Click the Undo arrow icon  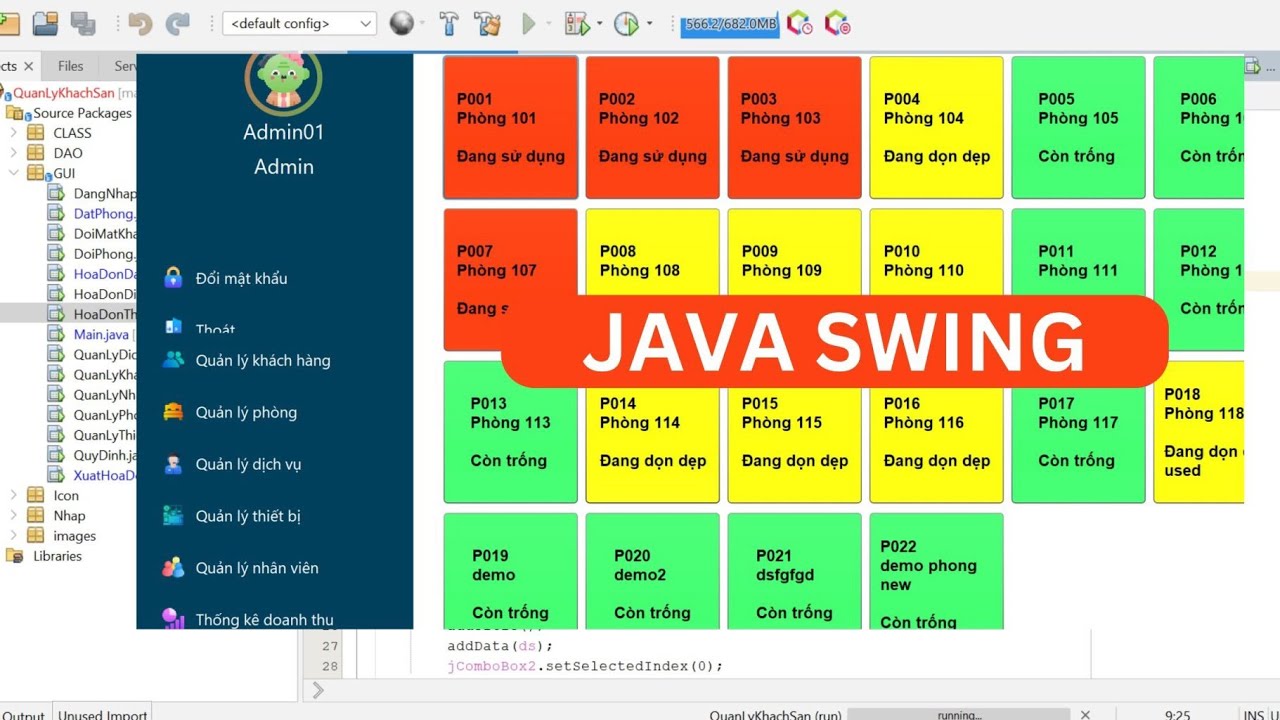pos(141,23)
